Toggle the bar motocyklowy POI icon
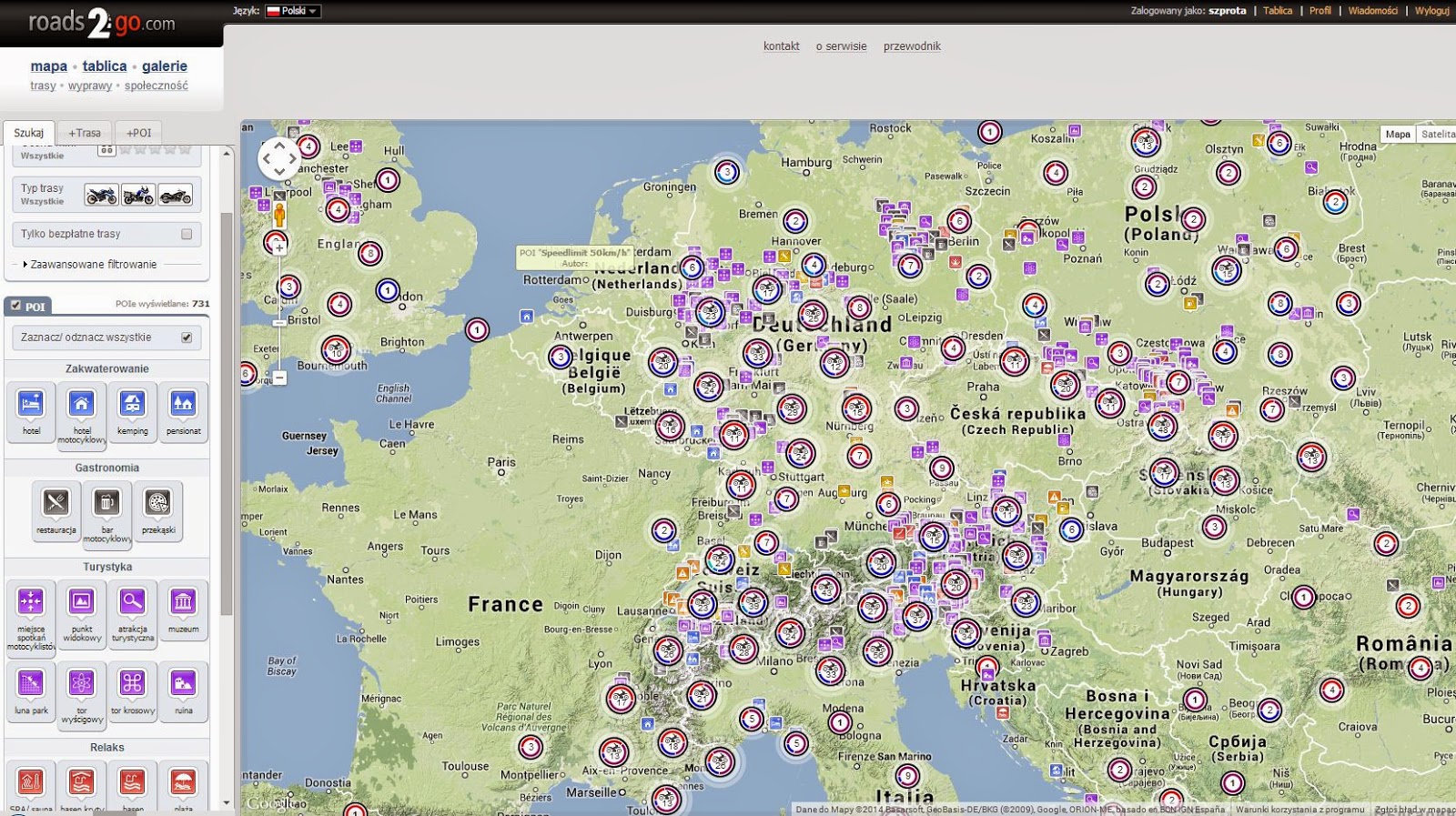1456x816 pixels. [107, 513]
